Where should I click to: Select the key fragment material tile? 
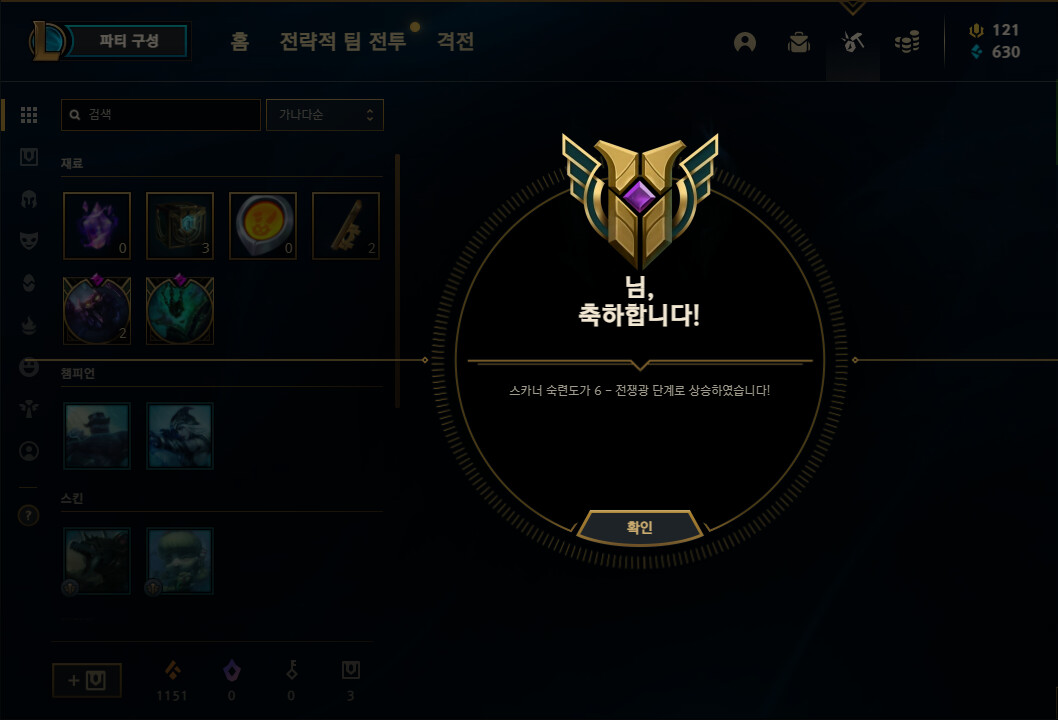pos(345,226)
